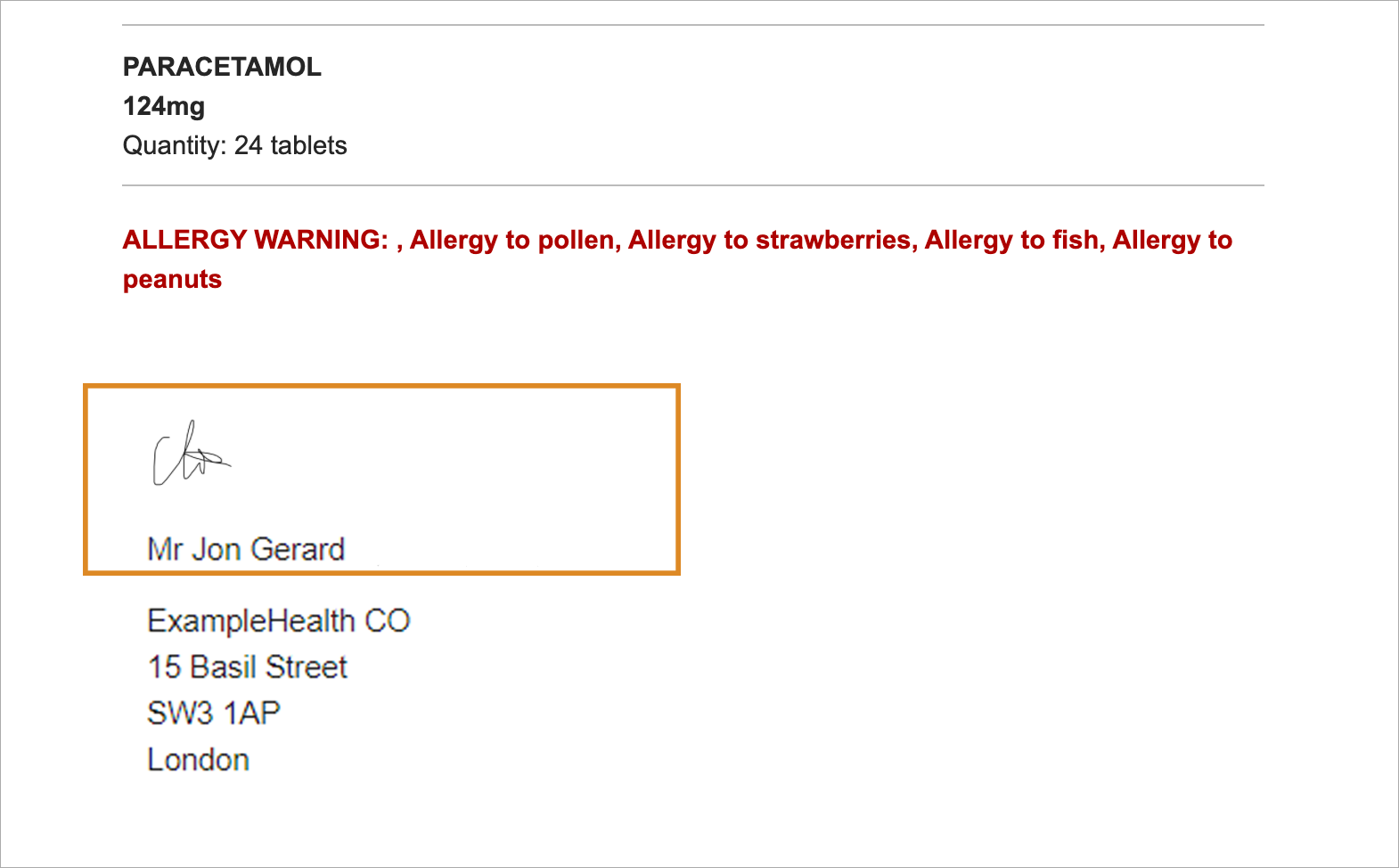Click the ALLERGY WARNING label
The width and height of the screenshot is (1399, 868).
click(256, 240)
